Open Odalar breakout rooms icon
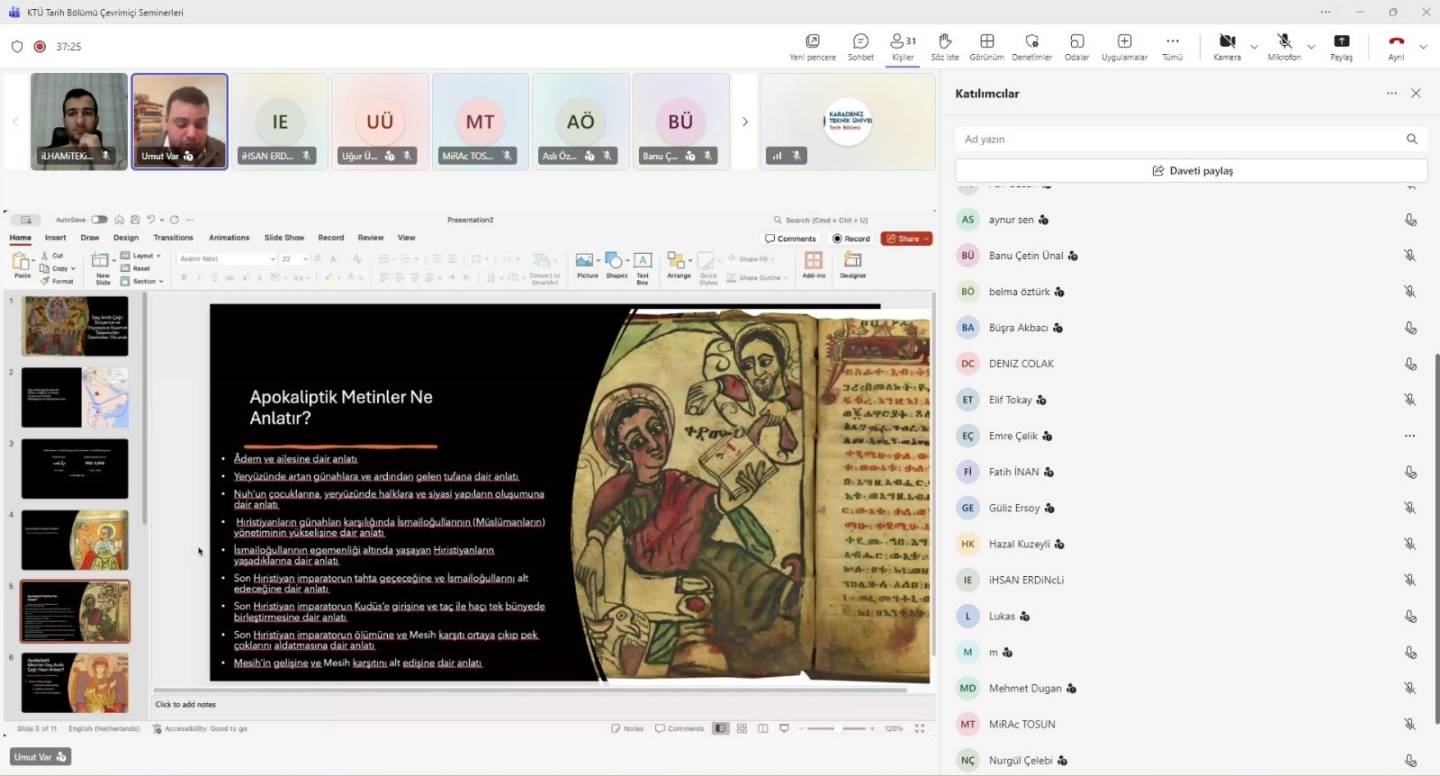The width and height of the screenshot is (1440, 776). pos(1076,42)
